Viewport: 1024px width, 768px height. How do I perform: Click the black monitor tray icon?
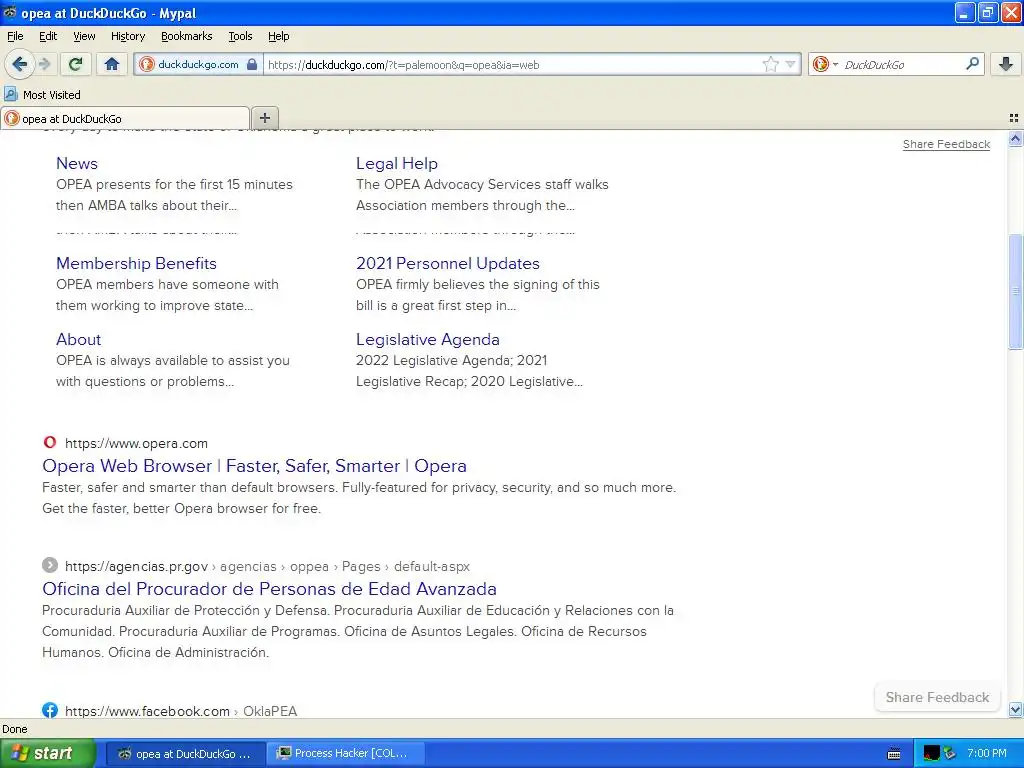[x=931, y=754]
